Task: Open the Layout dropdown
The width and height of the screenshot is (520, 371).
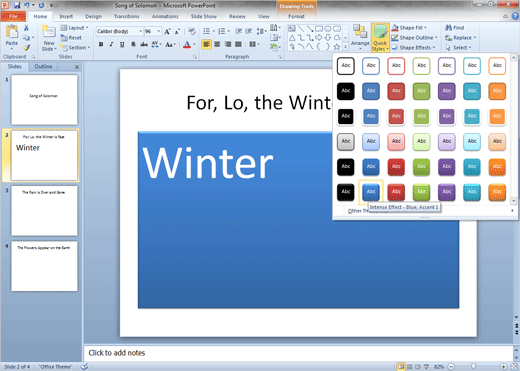Action: [75, 28]
